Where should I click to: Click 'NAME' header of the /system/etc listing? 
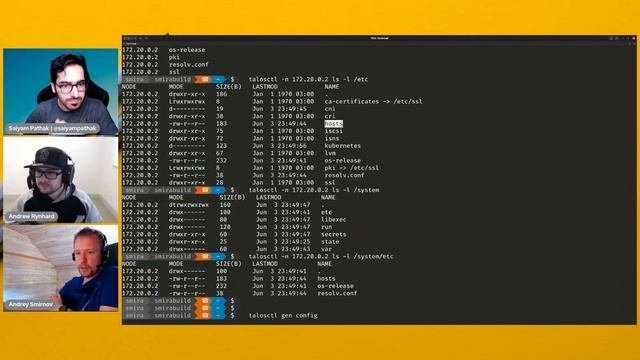click(x=324, y=264)
